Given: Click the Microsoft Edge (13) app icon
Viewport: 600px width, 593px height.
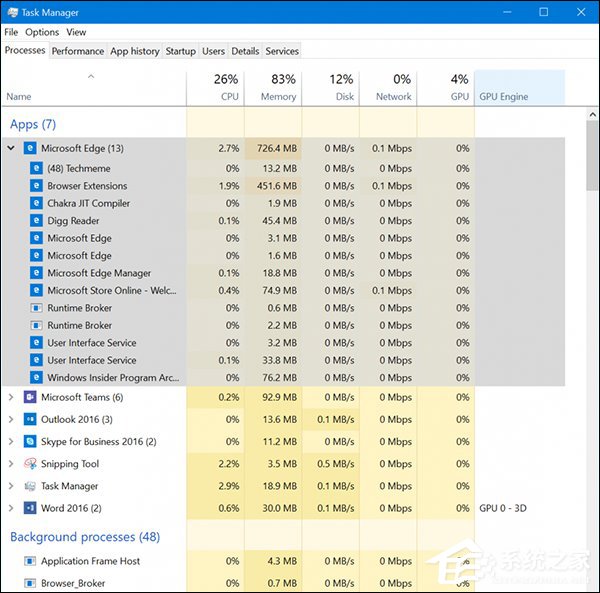Looking at the screenshot, I should point(30,148).
